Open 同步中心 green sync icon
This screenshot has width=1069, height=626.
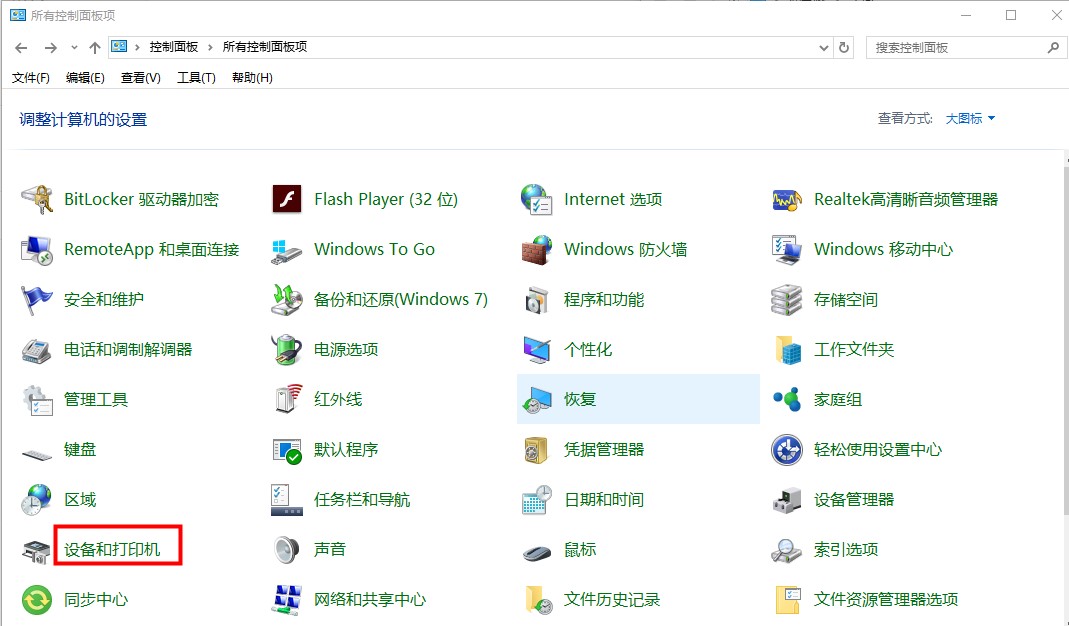(37, 600)
